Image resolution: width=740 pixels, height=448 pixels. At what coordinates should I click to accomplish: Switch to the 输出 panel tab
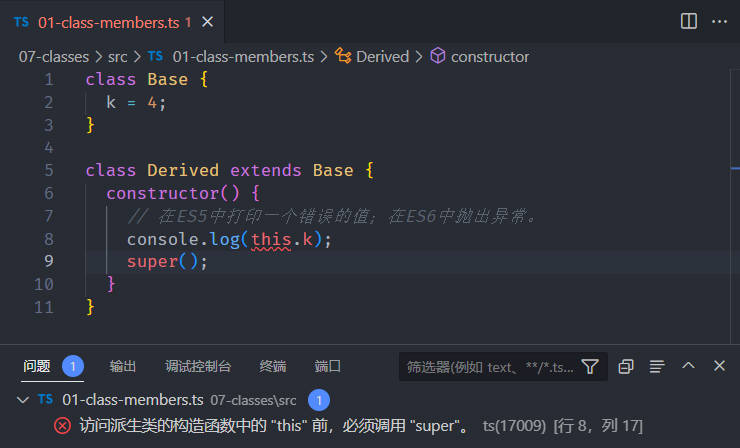[x=123, y=366]
